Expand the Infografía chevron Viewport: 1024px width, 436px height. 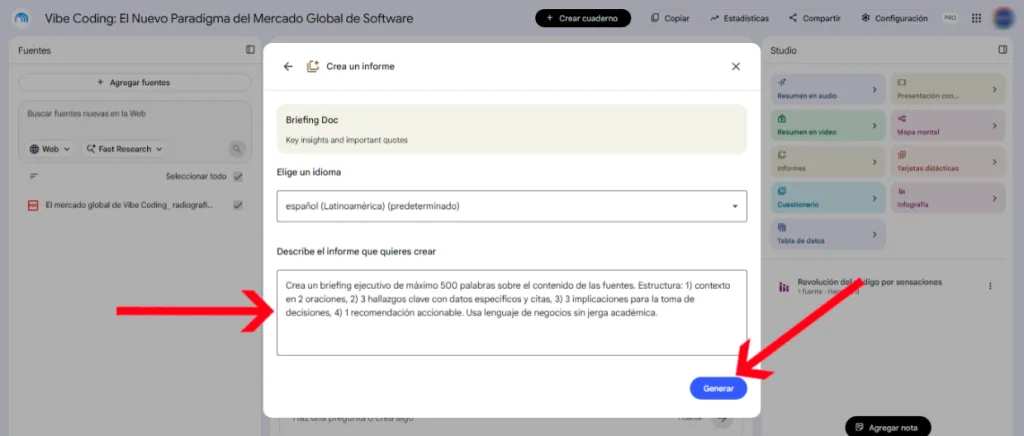tap(995, 198)
